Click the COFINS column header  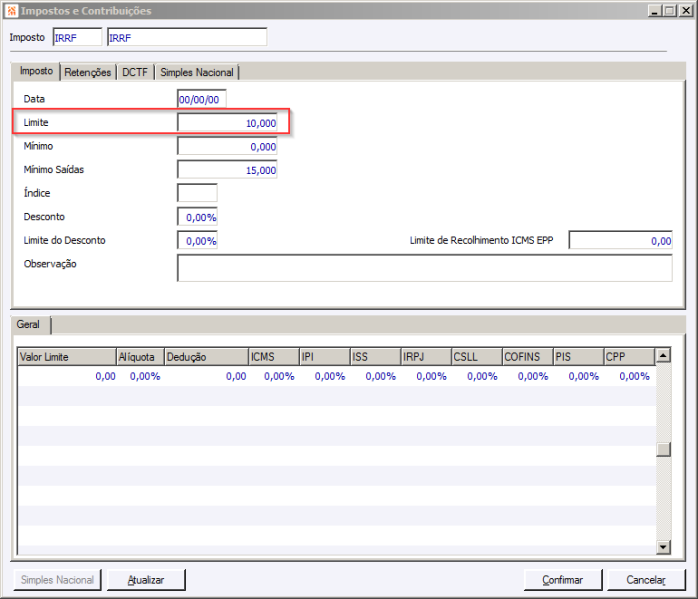[x=528, y=357]
